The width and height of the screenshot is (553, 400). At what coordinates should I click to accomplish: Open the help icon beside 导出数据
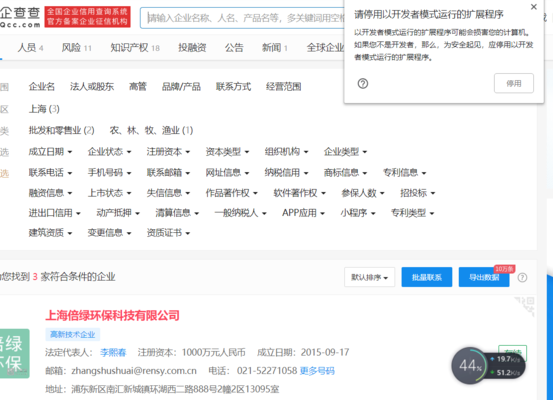522,278
